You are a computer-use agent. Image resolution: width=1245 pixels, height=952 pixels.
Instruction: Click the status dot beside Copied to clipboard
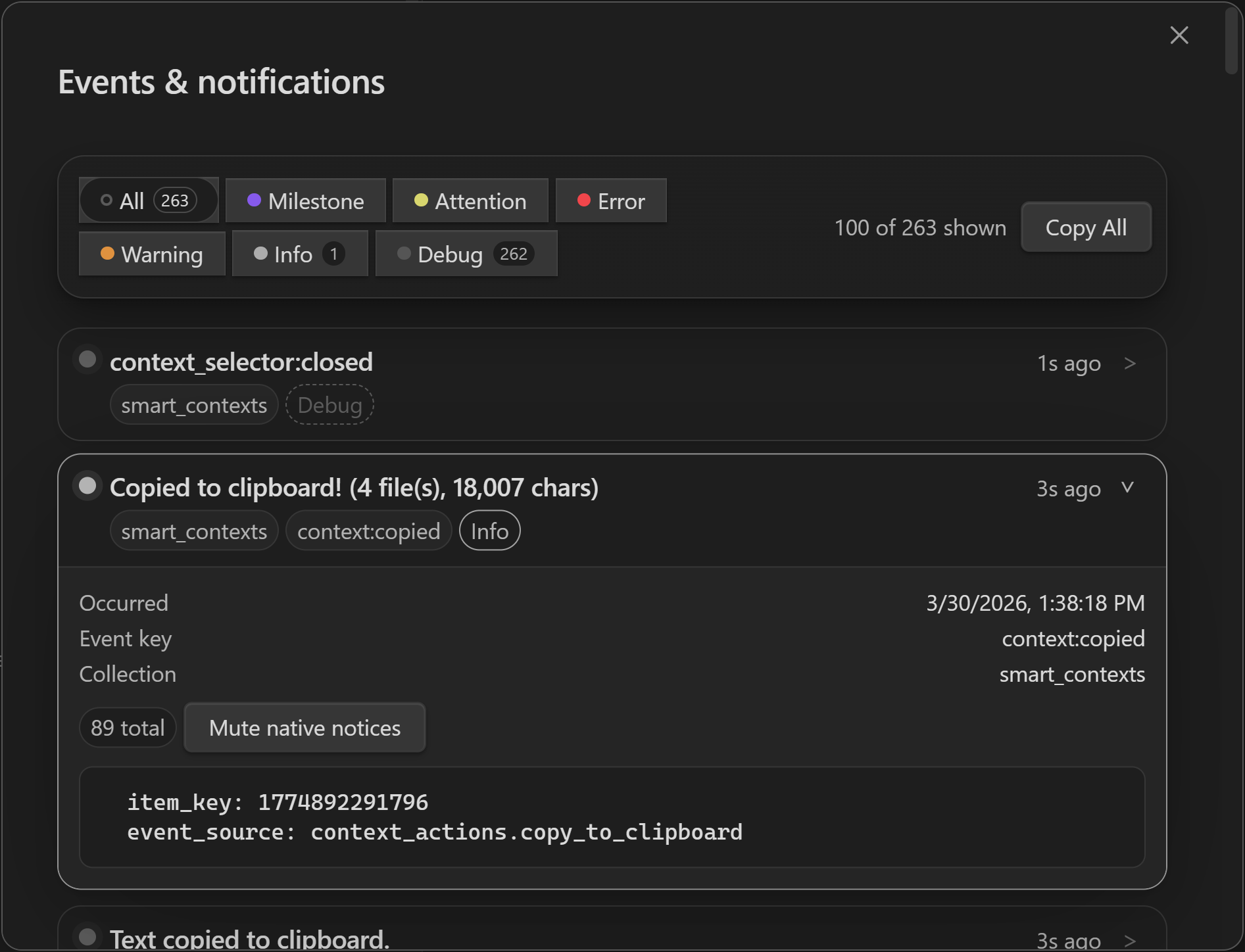click(87, 486)
